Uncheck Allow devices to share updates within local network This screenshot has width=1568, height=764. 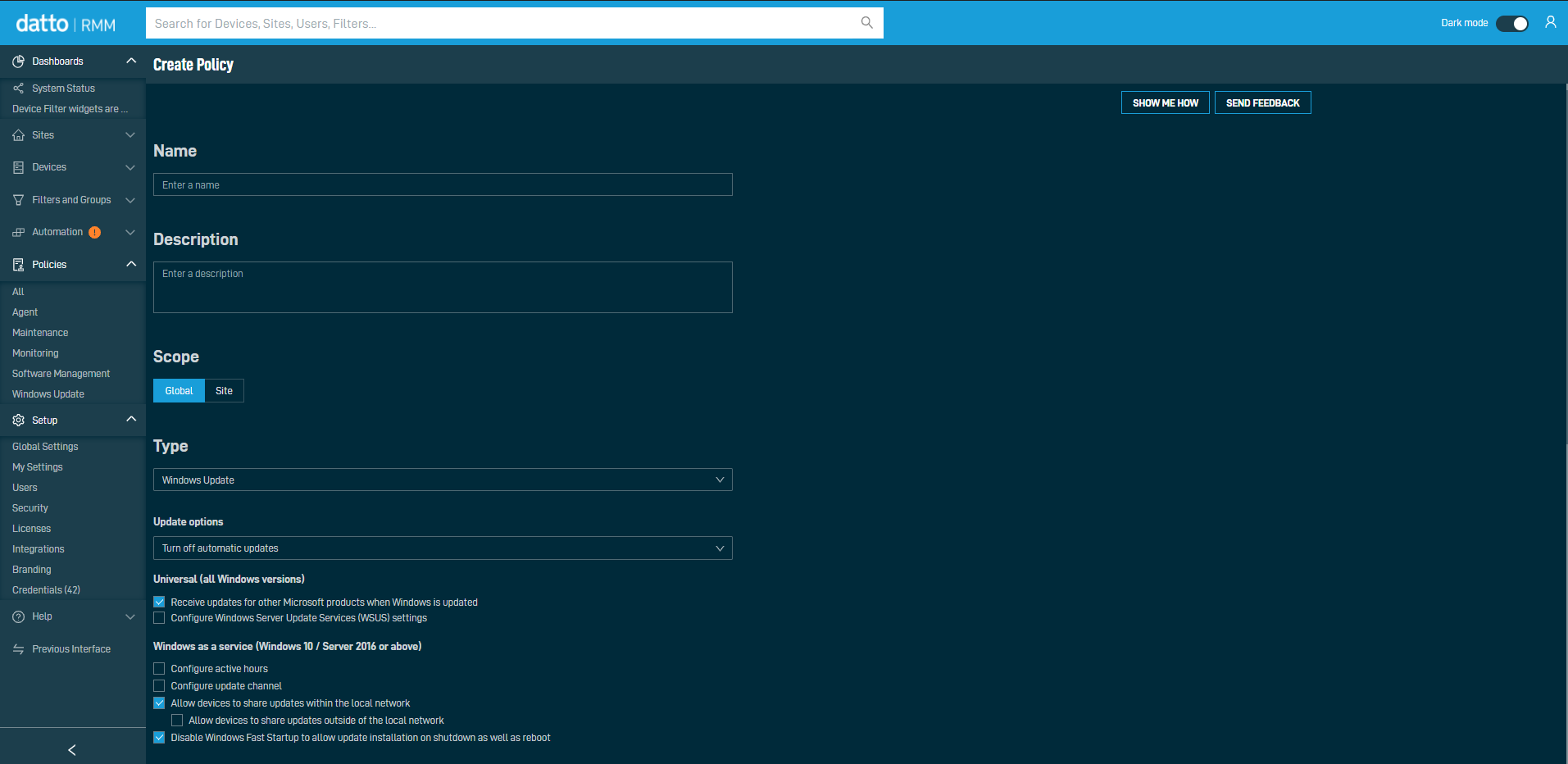(x=159, y=703)
